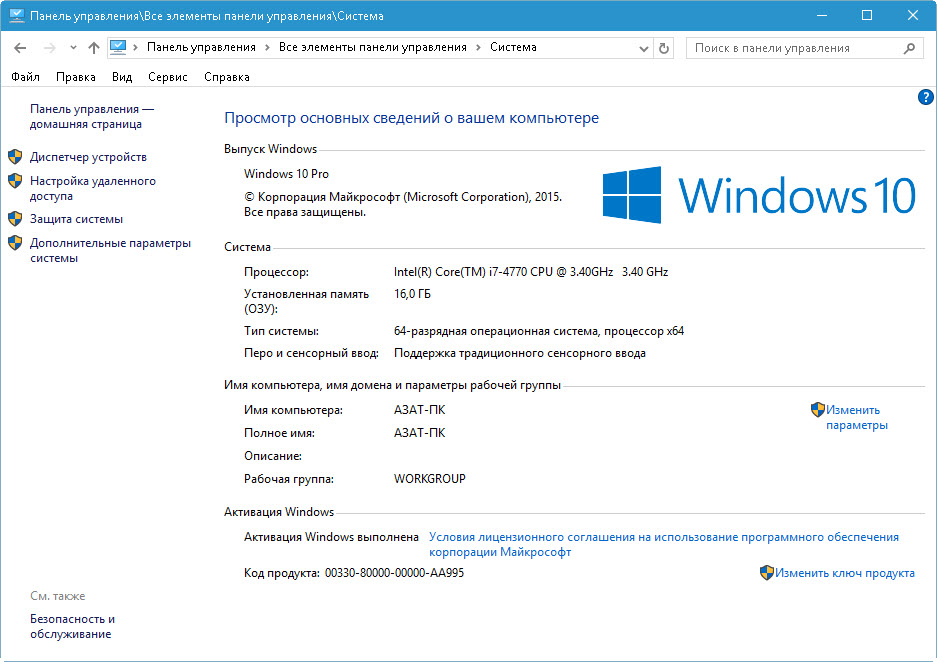This screenshot has width=937, height=662.
Task: Click the shield icon beside Защита системы
Action: click(15, 219)
